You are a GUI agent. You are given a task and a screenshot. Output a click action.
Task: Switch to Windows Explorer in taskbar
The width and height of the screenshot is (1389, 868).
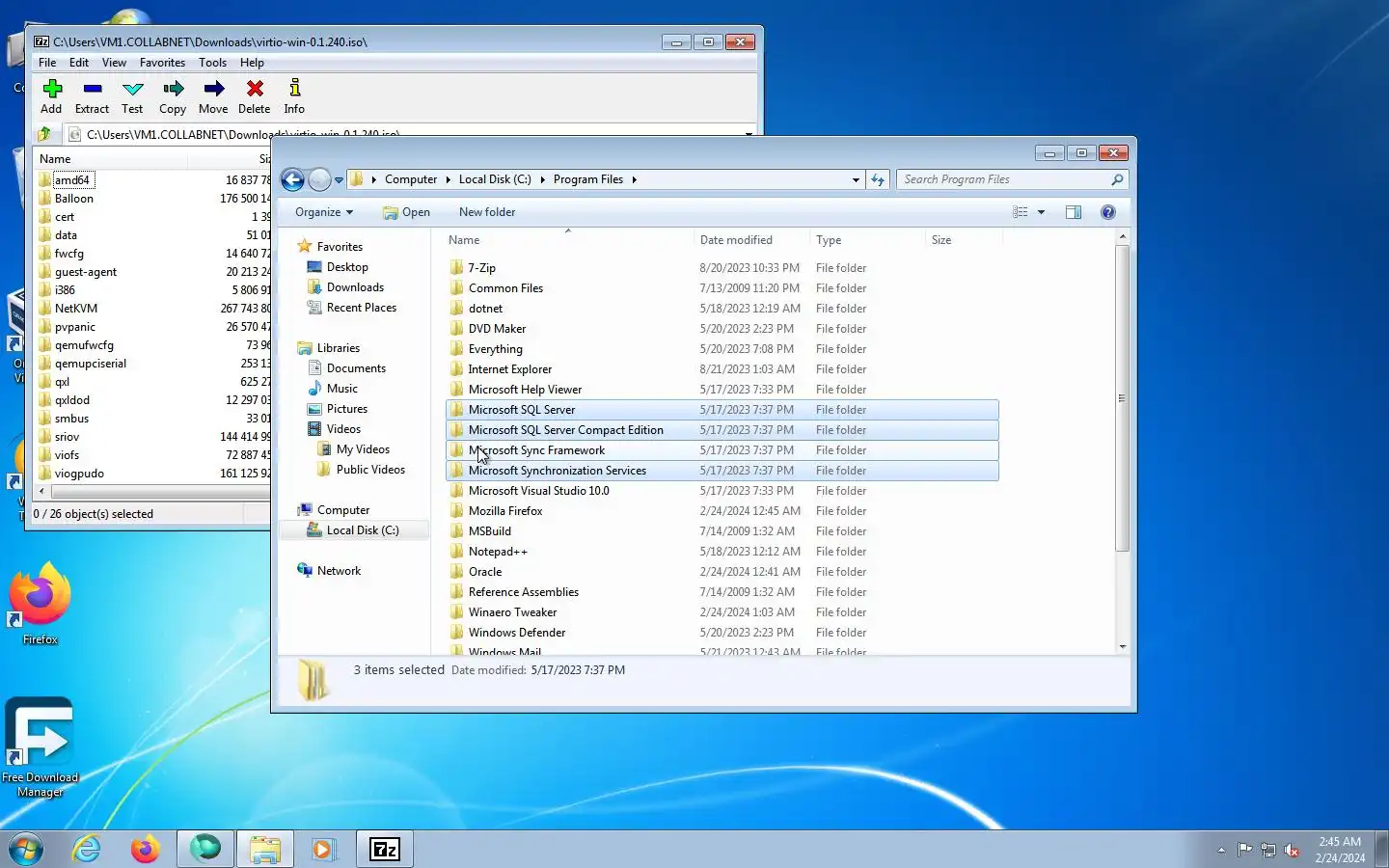pyautogui.click(x=264, y=849)
